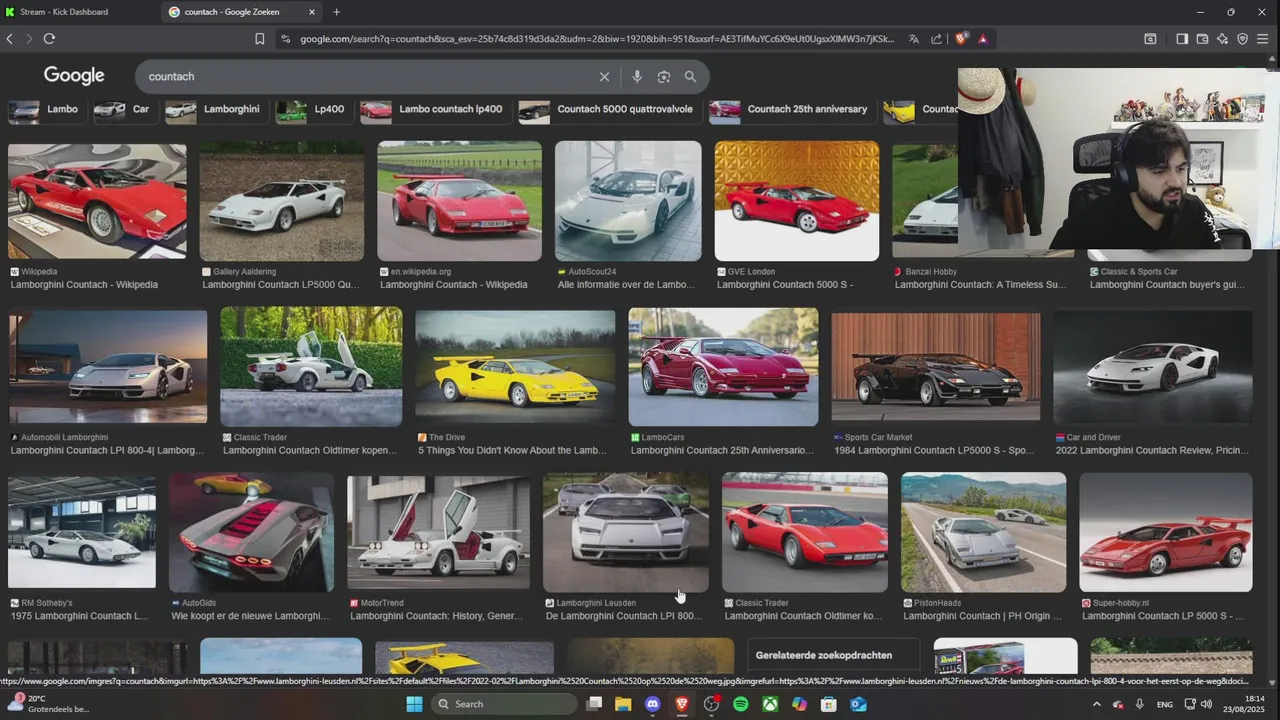
Task: Open the browser hamburger menu
Action: tap(1263, 39)
